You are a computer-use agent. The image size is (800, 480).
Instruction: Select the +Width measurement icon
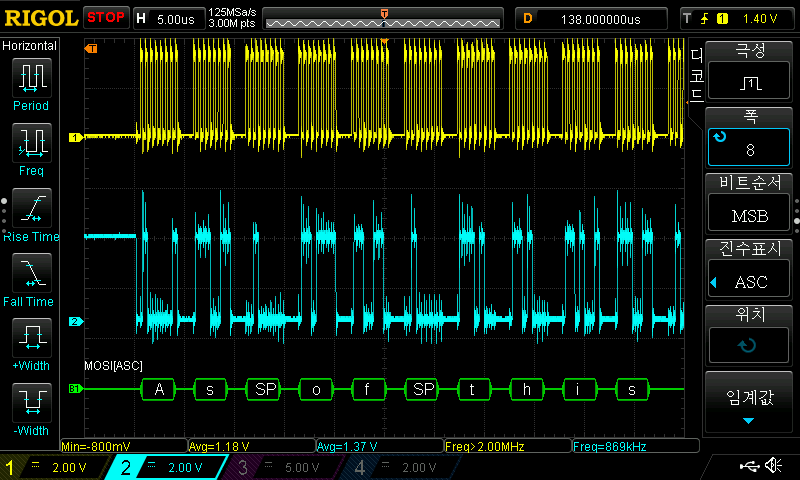[31, 339]
